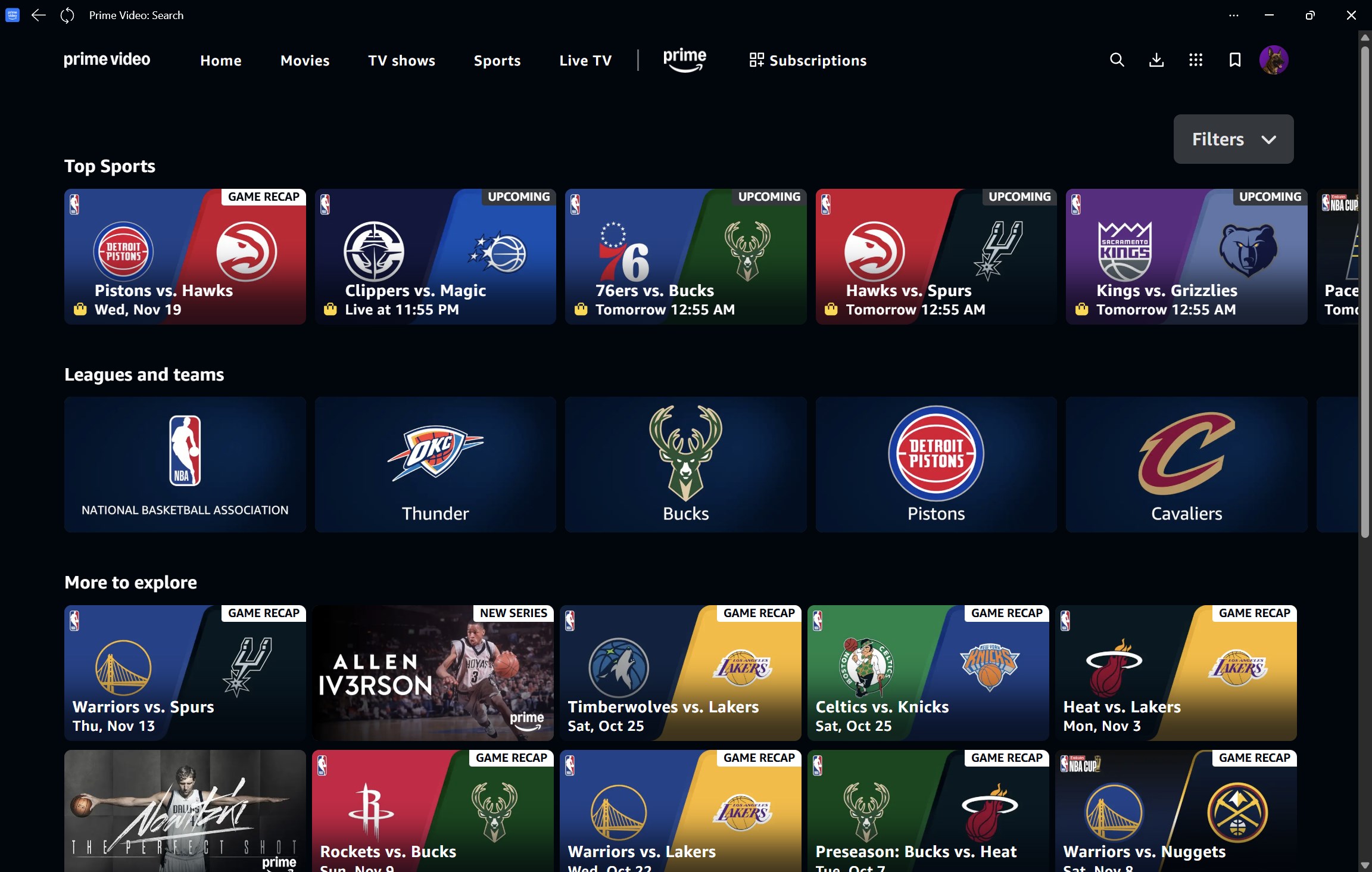Open the Movies page
The height and width of the screenshot is (872, 1372).
(305, 60)
